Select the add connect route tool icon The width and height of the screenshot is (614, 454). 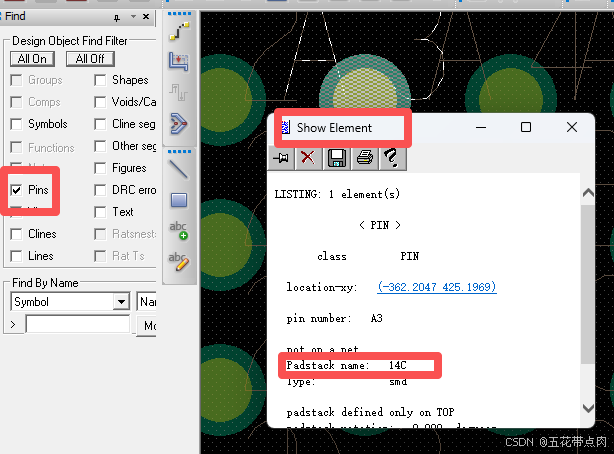pos(179,31)
